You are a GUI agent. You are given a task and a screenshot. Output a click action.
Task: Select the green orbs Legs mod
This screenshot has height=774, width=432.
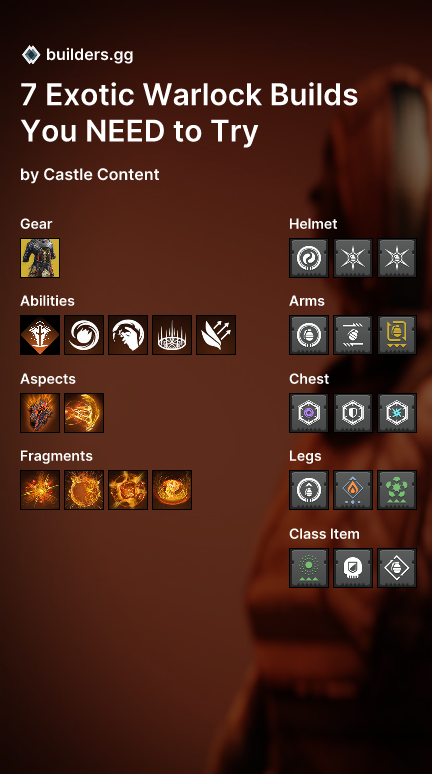[397, 490]
